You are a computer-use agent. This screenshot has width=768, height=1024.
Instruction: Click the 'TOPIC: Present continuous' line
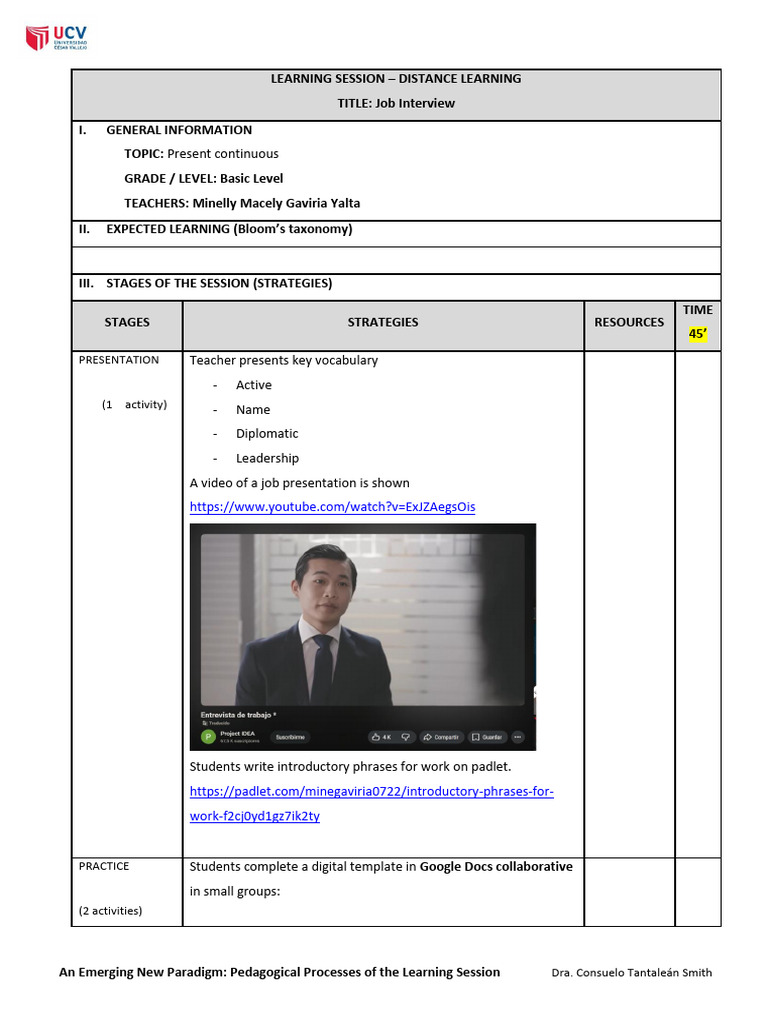coord(201,153)
